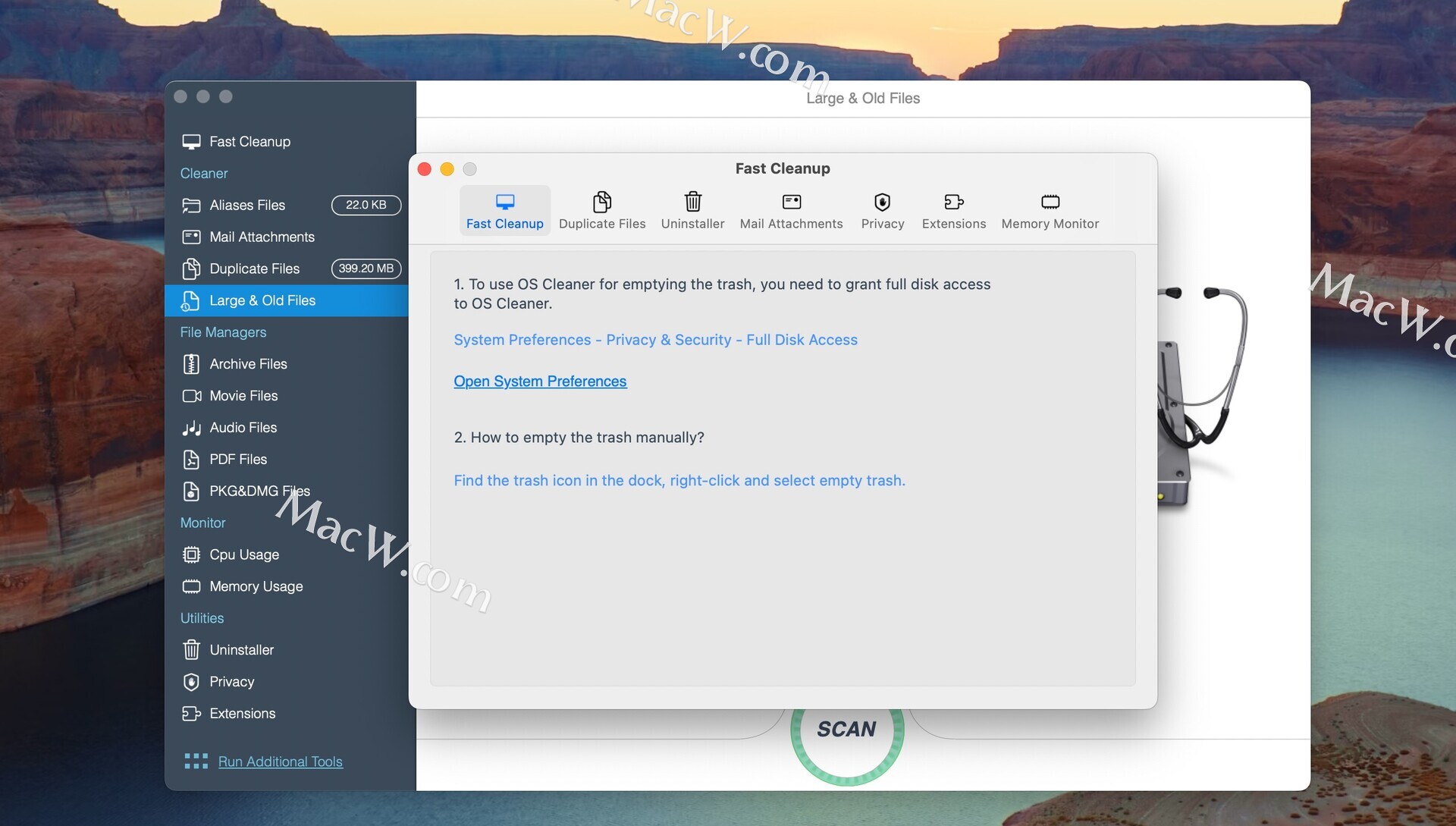The height and width of the screenshot is (826, 1456).
Task: Click the Extensions puzzle icon in sidebar
Action: 191,714
